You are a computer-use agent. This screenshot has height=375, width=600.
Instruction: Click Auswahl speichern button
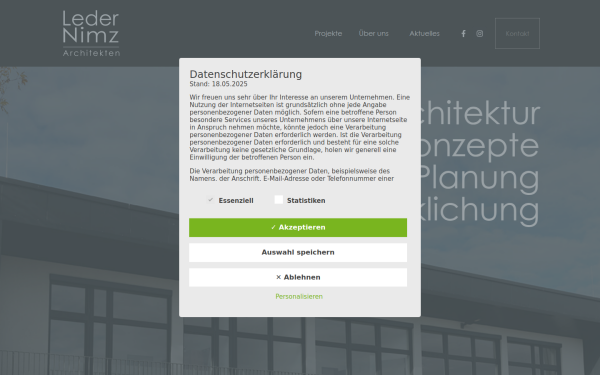[298, 253]
